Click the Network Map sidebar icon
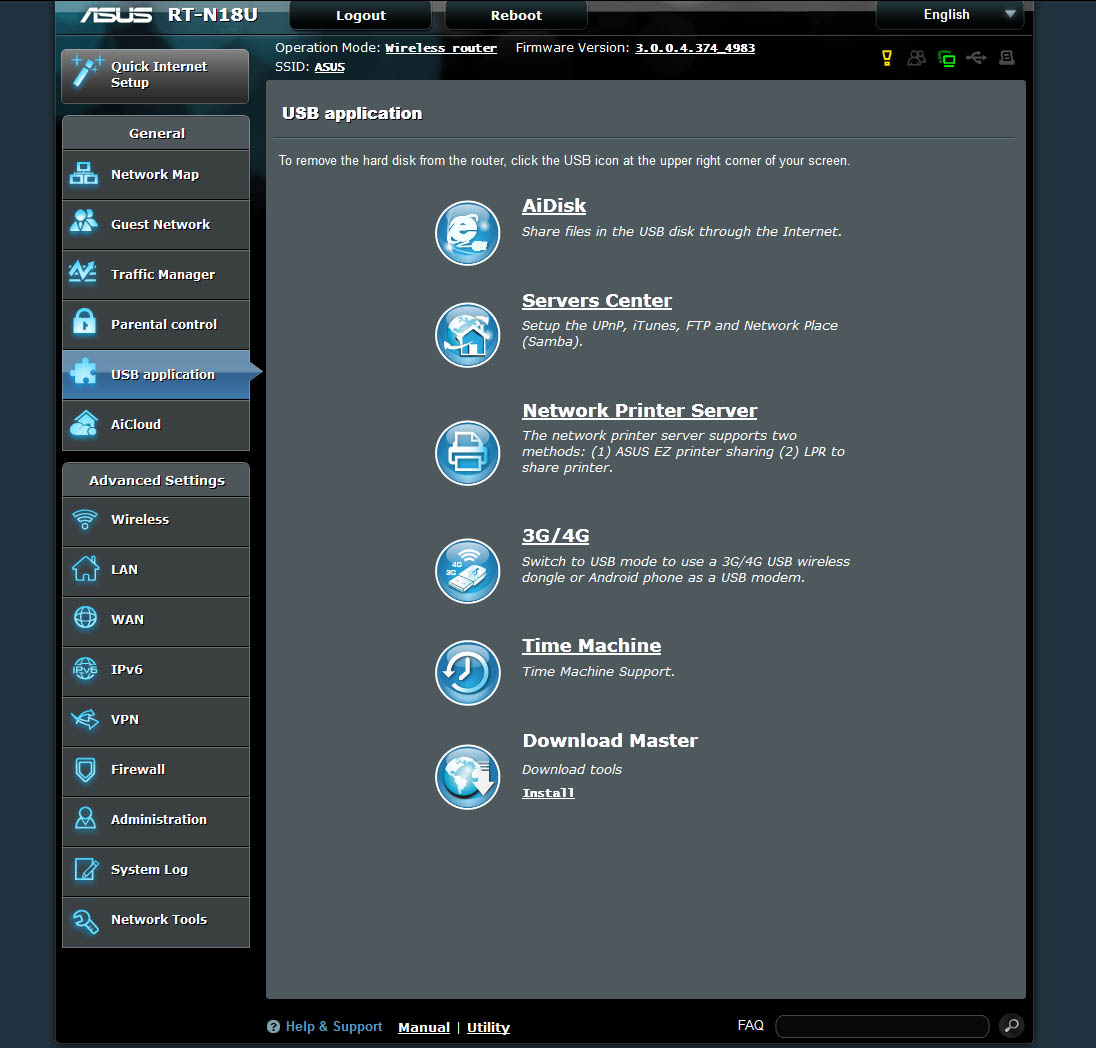Viewport: 1096px width, 1048px height. [x=84, y=174]
